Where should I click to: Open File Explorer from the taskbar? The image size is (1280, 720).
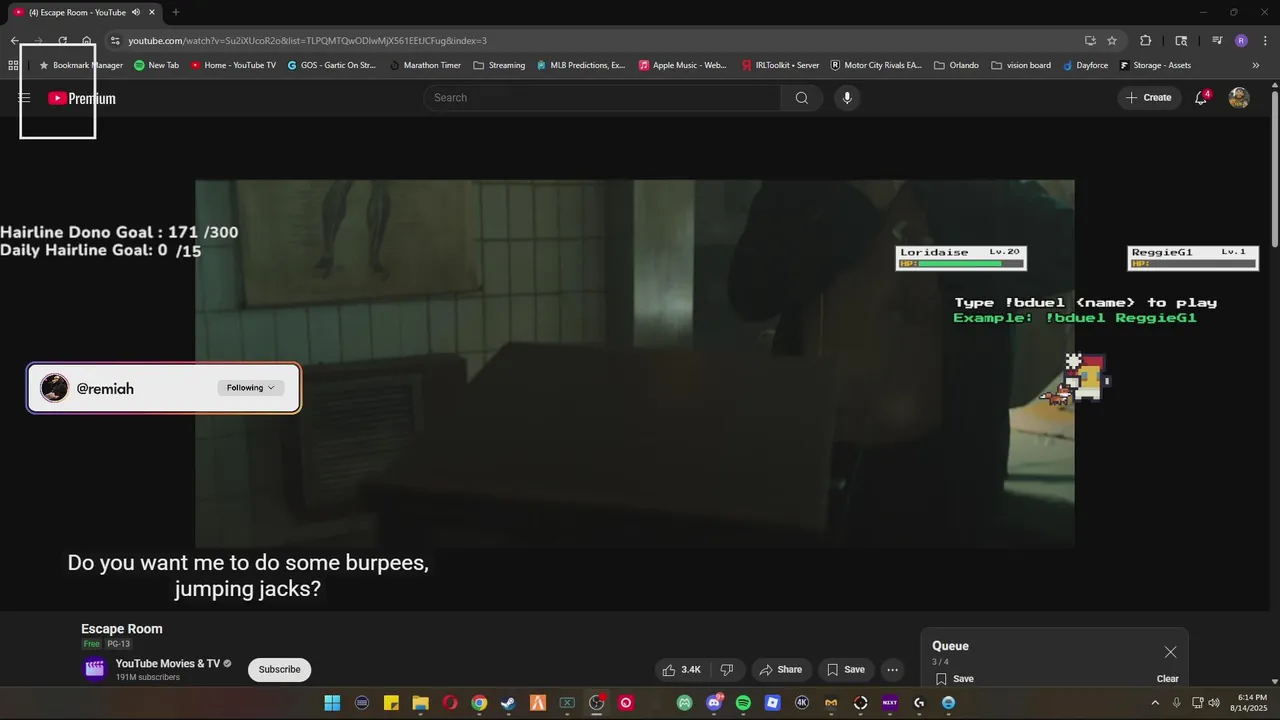[420, 703]
